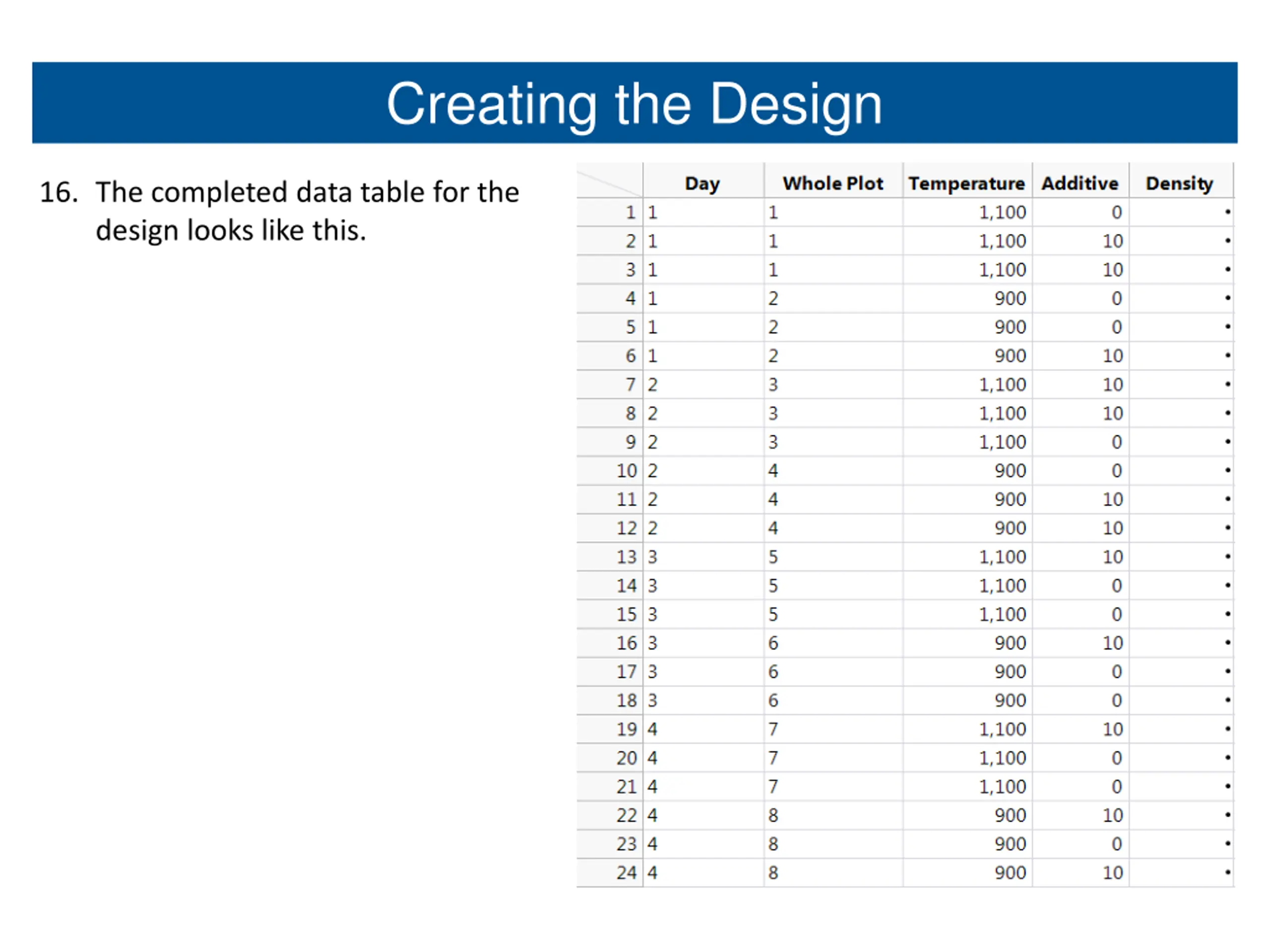
Task: Click the Day cell in row 19
Action: click(703, 729)
